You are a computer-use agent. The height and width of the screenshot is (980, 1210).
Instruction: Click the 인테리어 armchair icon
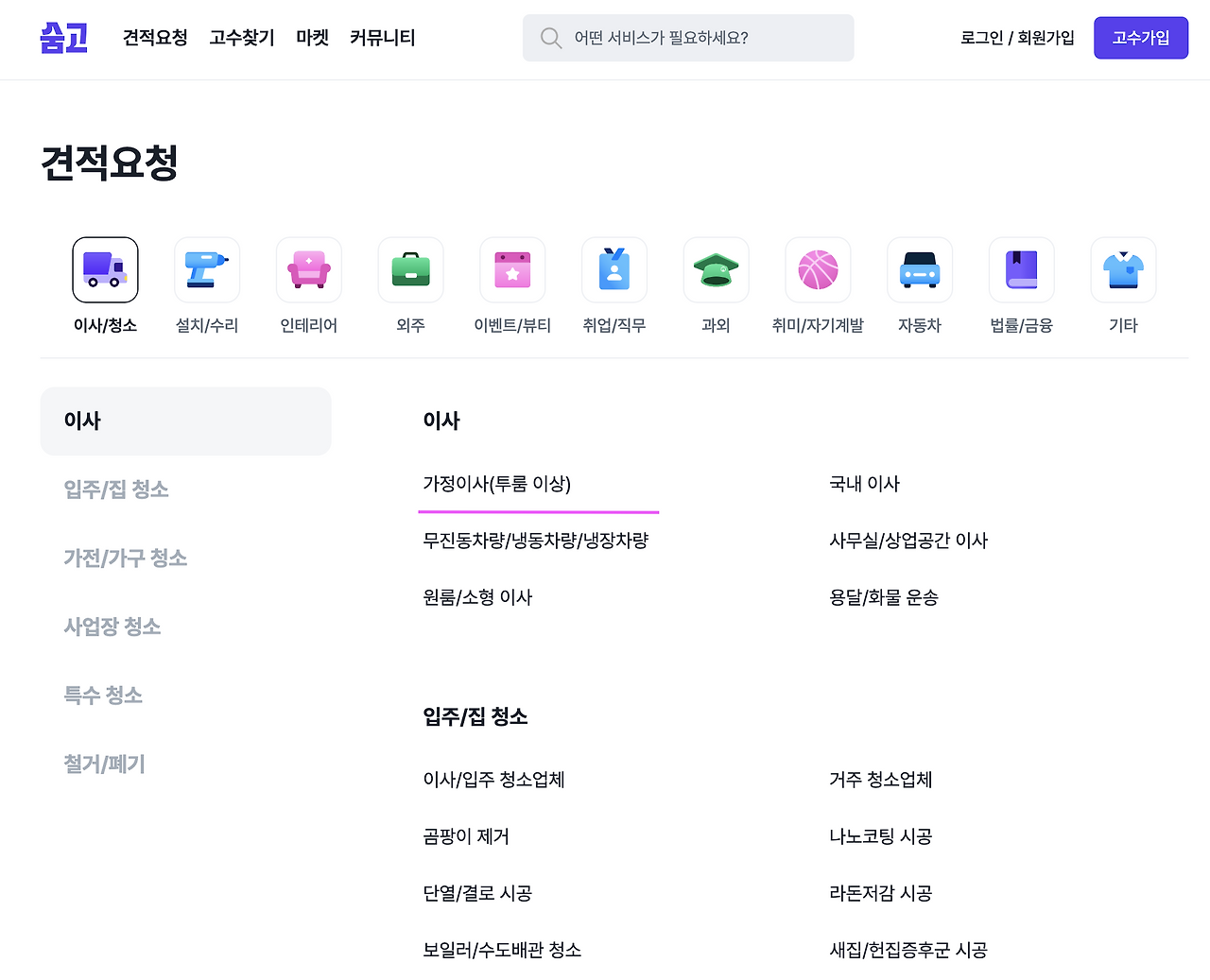tap(308, 269)
